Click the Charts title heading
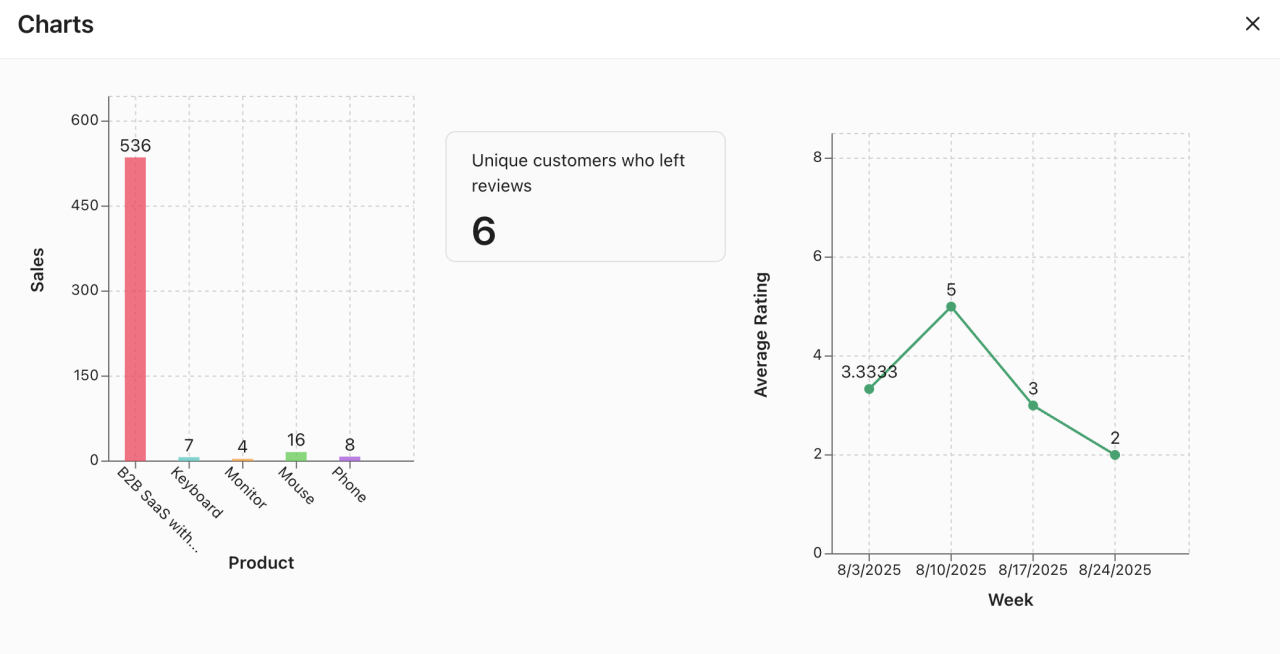1280x654 pixels. click(x=55, y=24)
